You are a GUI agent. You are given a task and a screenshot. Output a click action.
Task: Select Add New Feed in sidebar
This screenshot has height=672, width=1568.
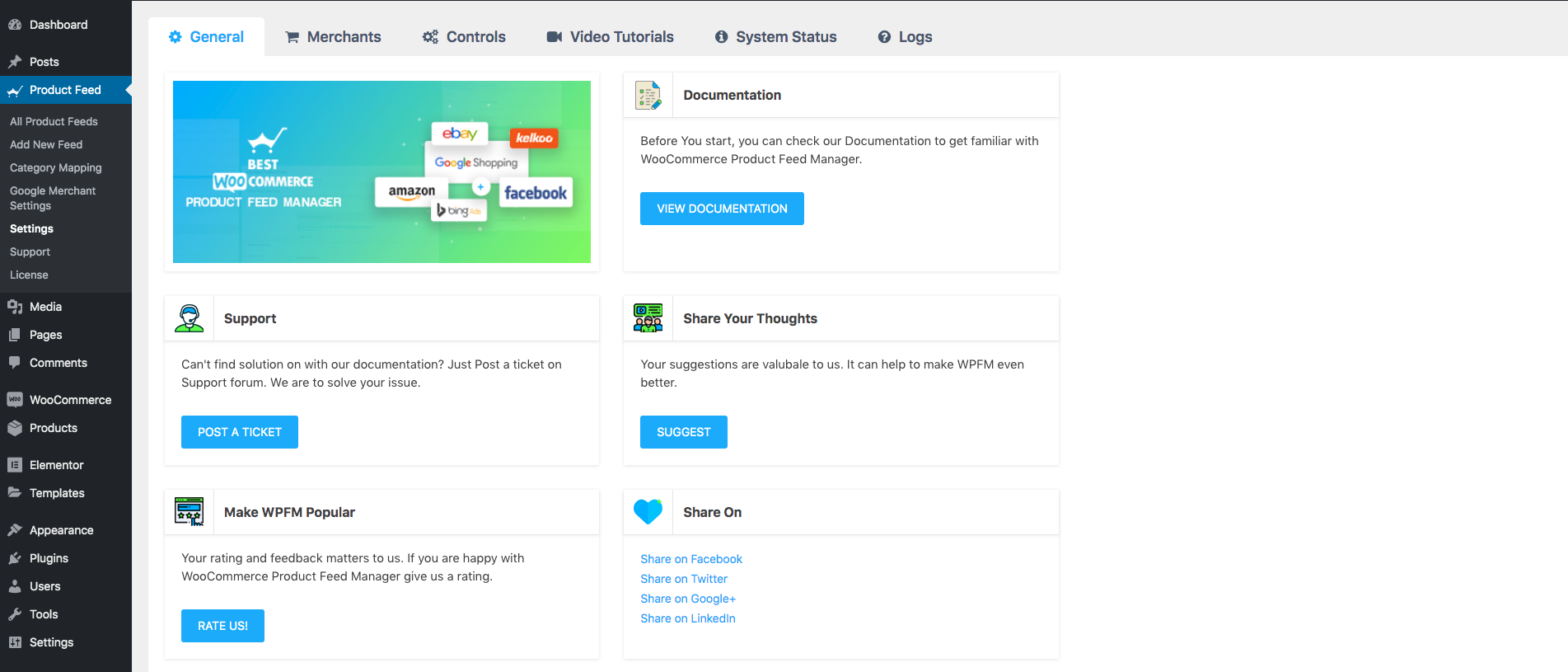tap(46, 144)
